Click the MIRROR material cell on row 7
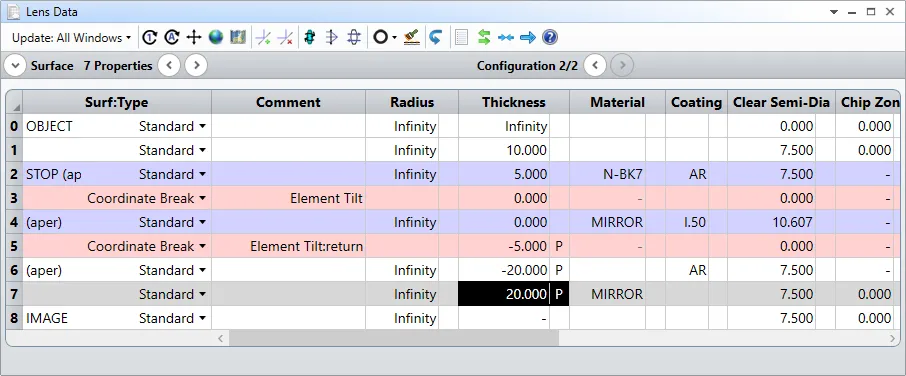Viewport: 906px width, 376px height. pos(608,295)
